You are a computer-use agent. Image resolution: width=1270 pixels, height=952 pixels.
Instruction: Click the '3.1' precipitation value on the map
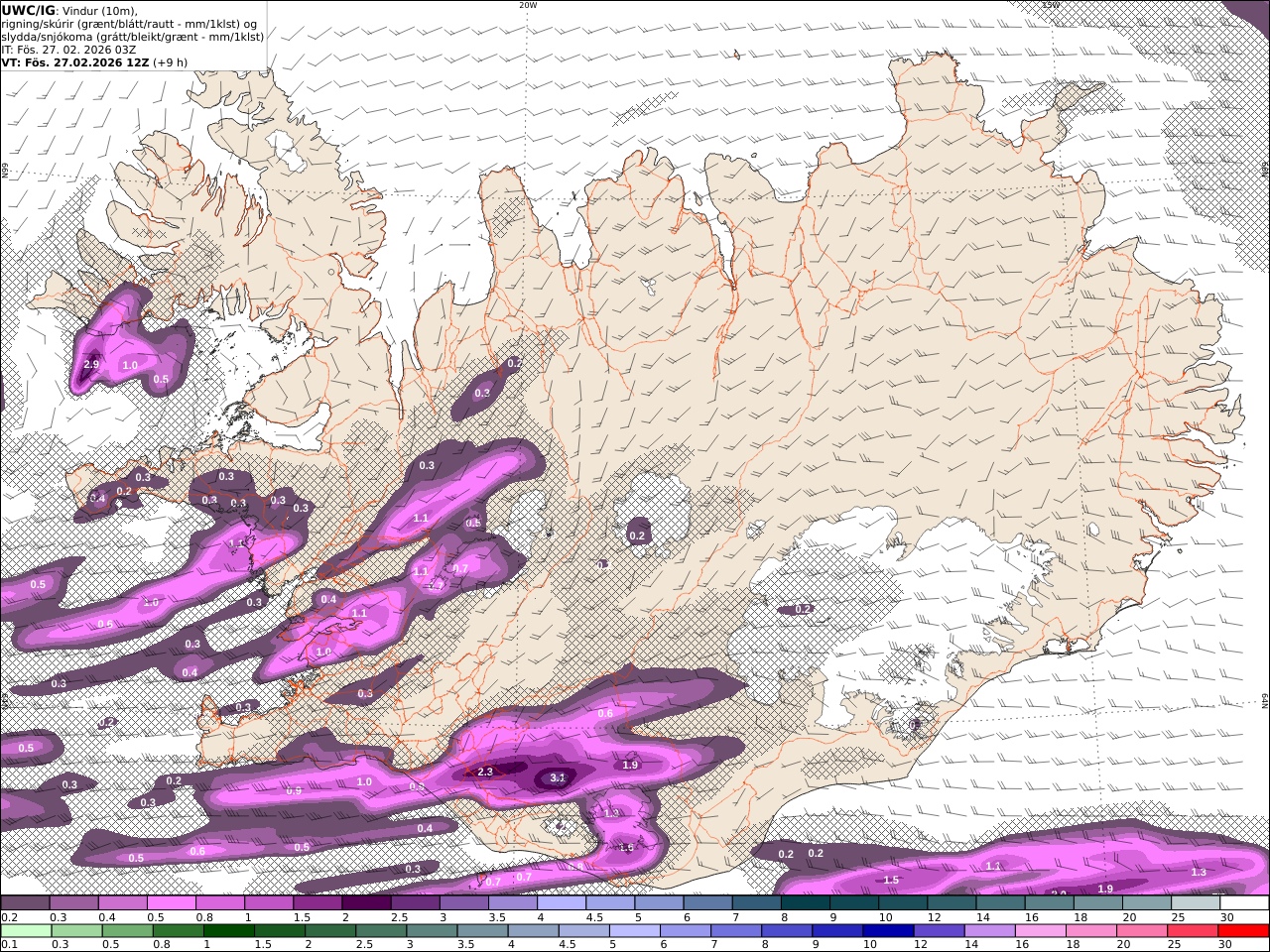[x=558, y=778]
